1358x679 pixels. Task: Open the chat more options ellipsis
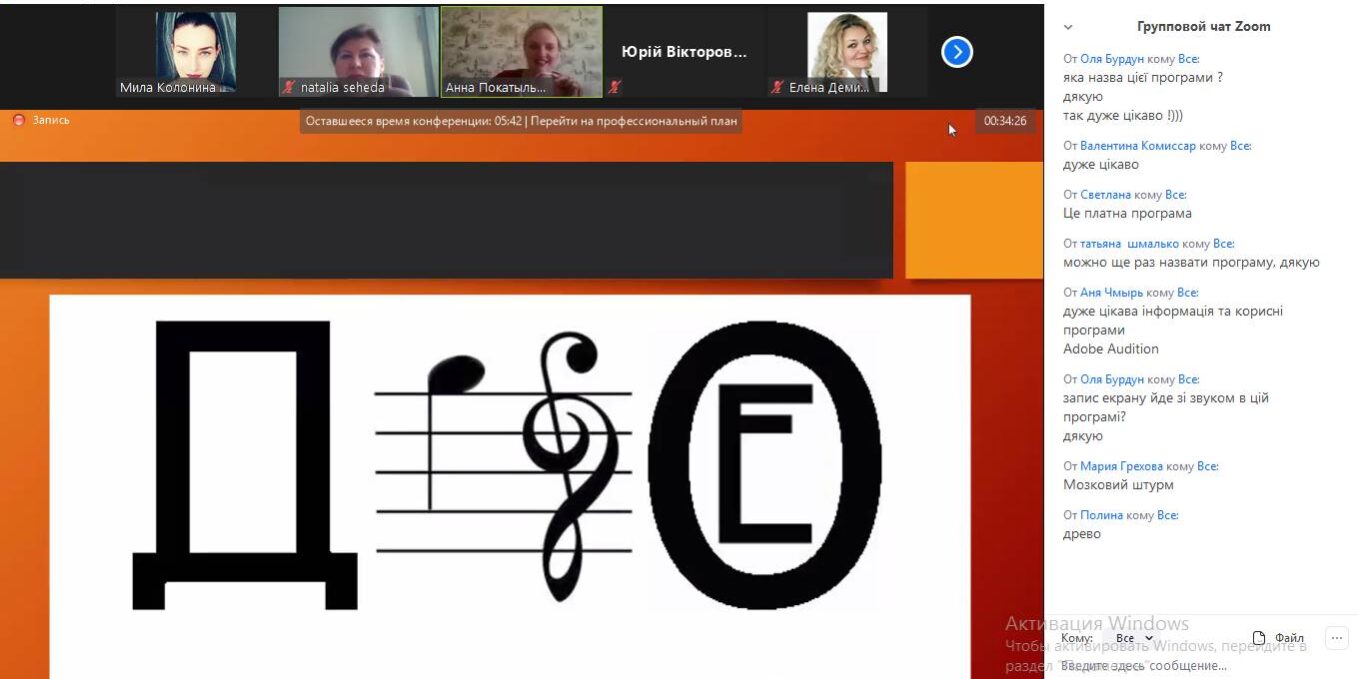[x=1336, y=638]
